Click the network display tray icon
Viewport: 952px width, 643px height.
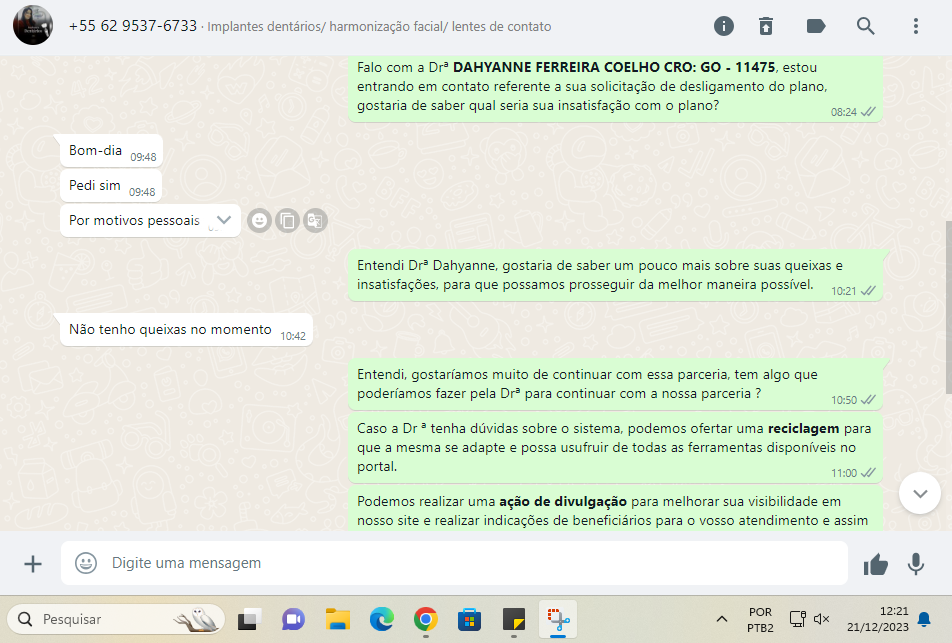797,619
